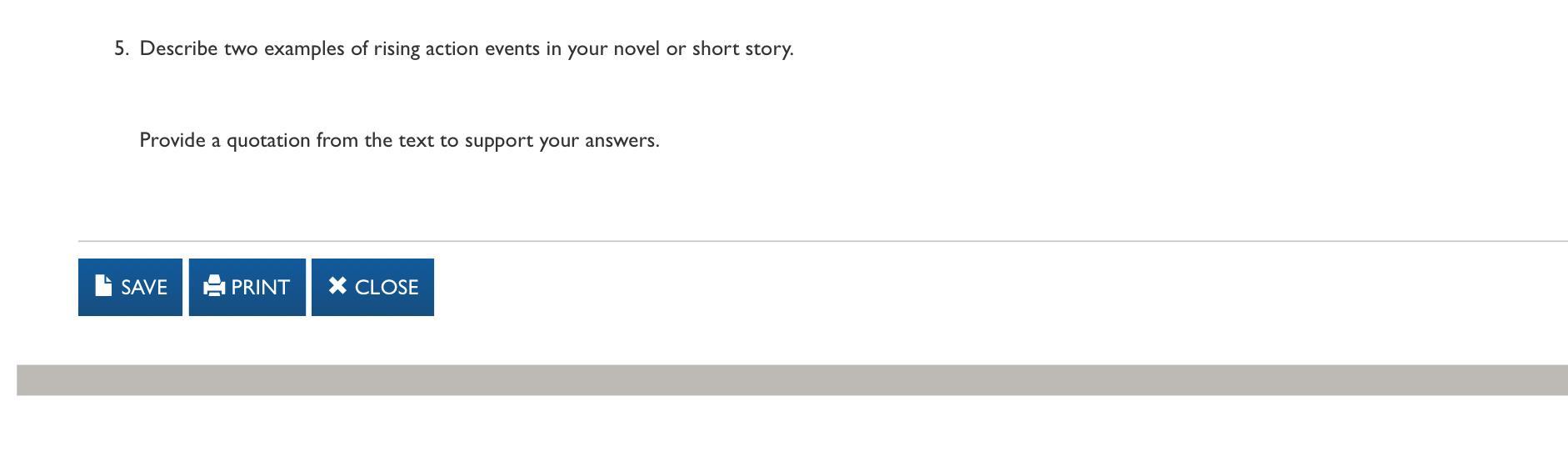Click the 'Provide a quotation' prompt text
This screenshot has width=1568, height=457.
[399, 140]
